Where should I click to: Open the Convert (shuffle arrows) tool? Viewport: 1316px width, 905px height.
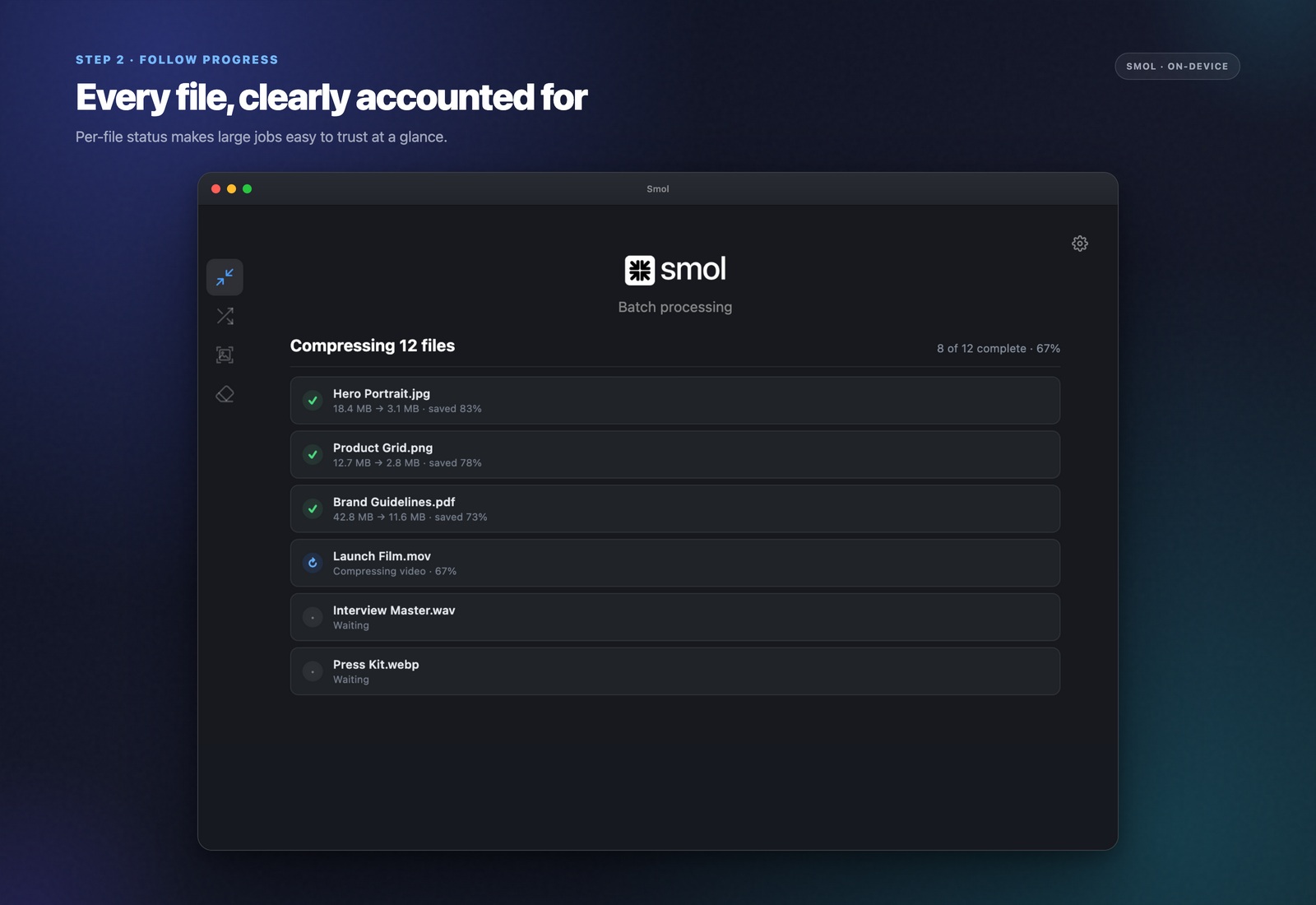(x=225, y=316)
